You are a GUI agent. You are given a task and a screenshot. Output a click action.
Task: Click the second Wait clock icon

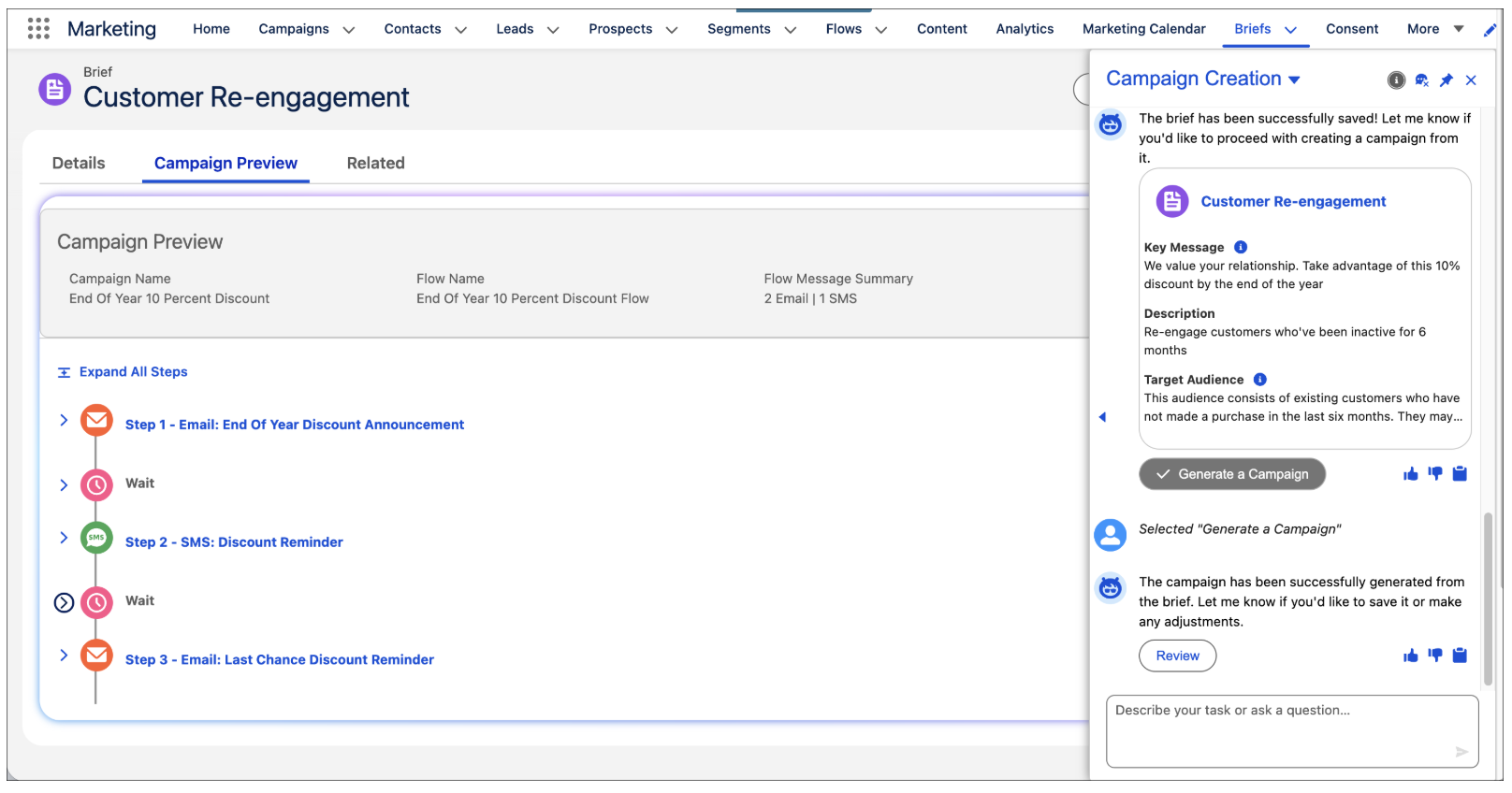(x=96, y=603)
